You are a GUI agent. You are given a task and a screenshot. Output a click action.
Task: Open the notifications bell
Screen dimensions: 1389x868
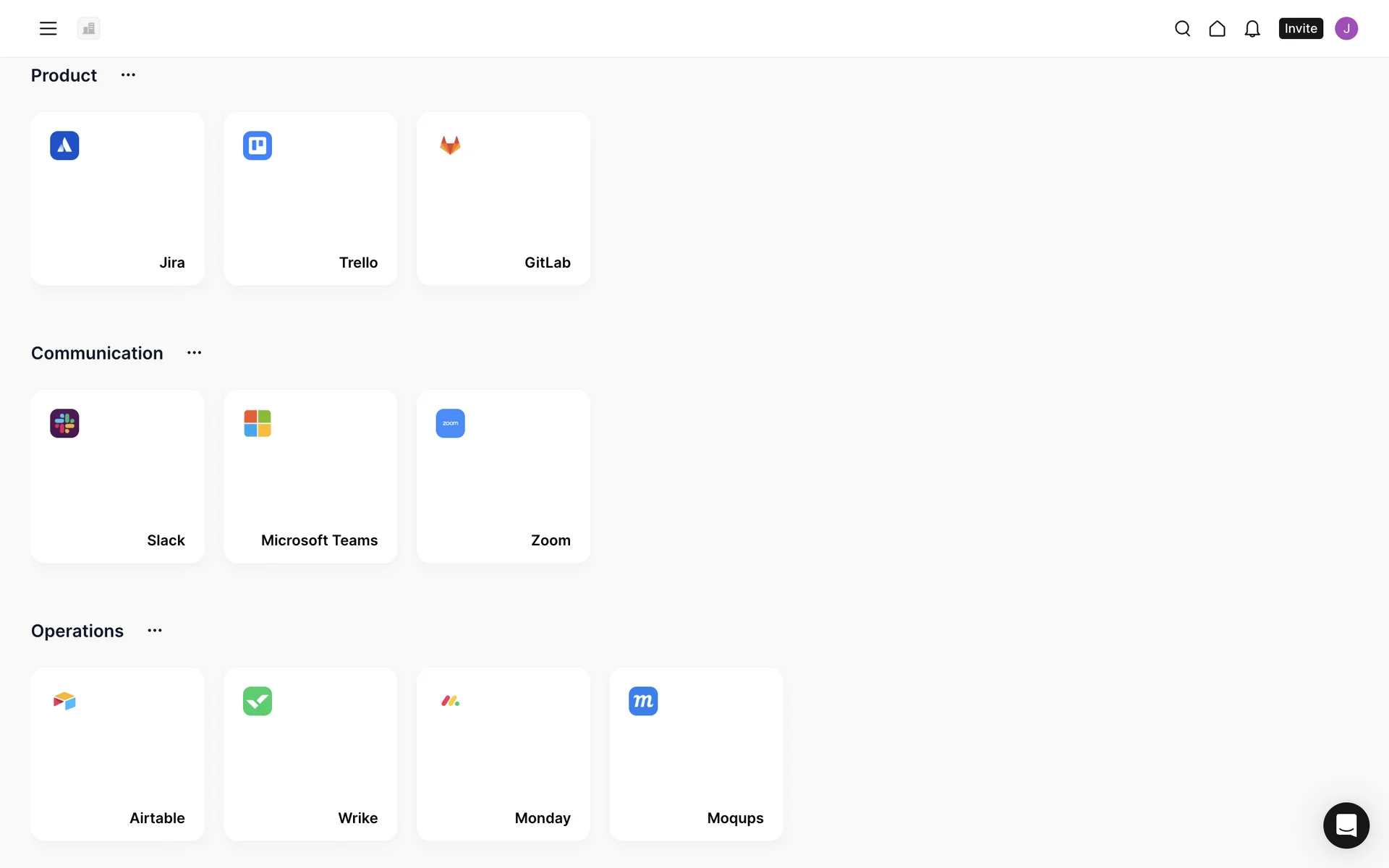(x=1252, y=28)
